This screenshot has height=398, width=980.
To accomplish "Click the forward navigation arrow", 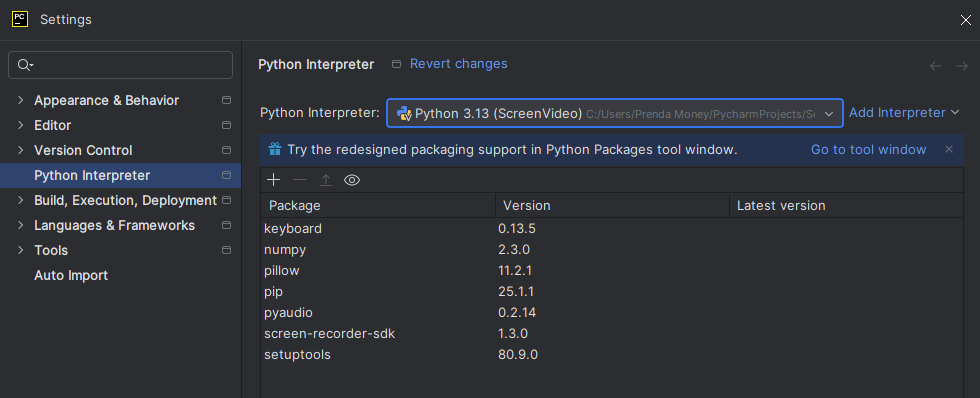I will point(962,66).
